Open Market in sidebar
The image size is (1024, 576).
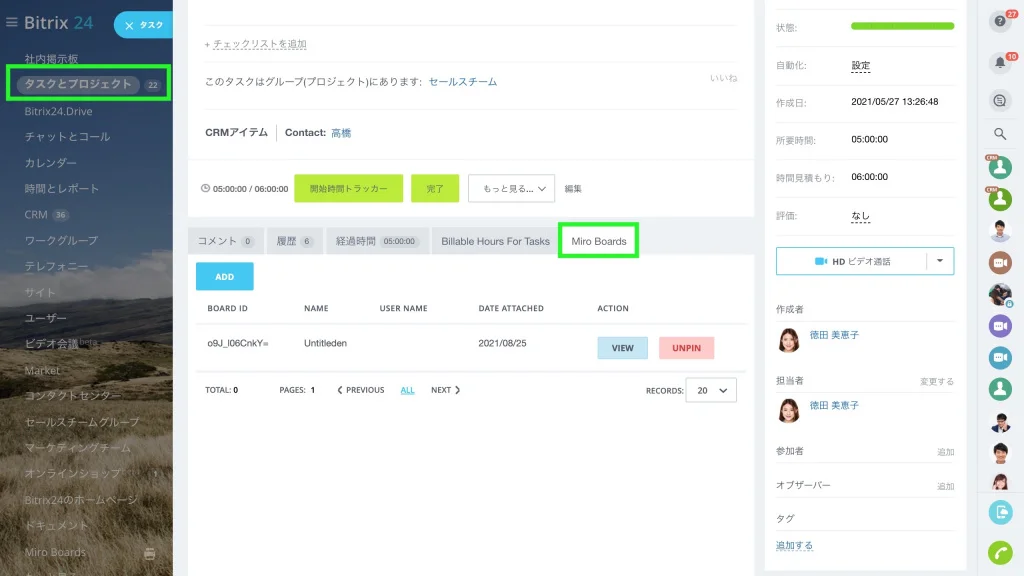pos(42,370)
